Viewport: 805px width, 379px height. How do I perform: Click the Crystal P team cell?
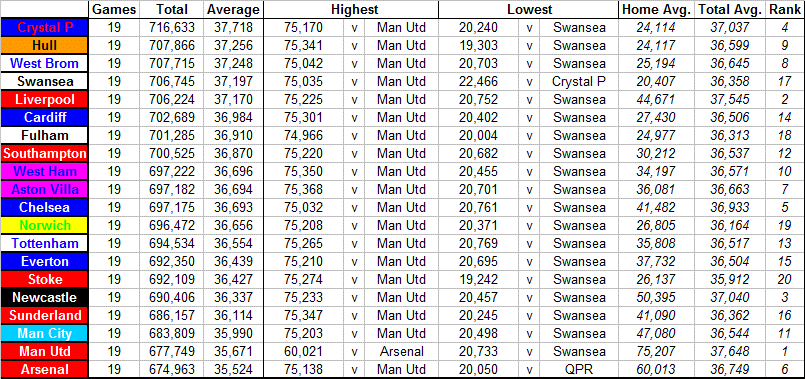point(45,28)
